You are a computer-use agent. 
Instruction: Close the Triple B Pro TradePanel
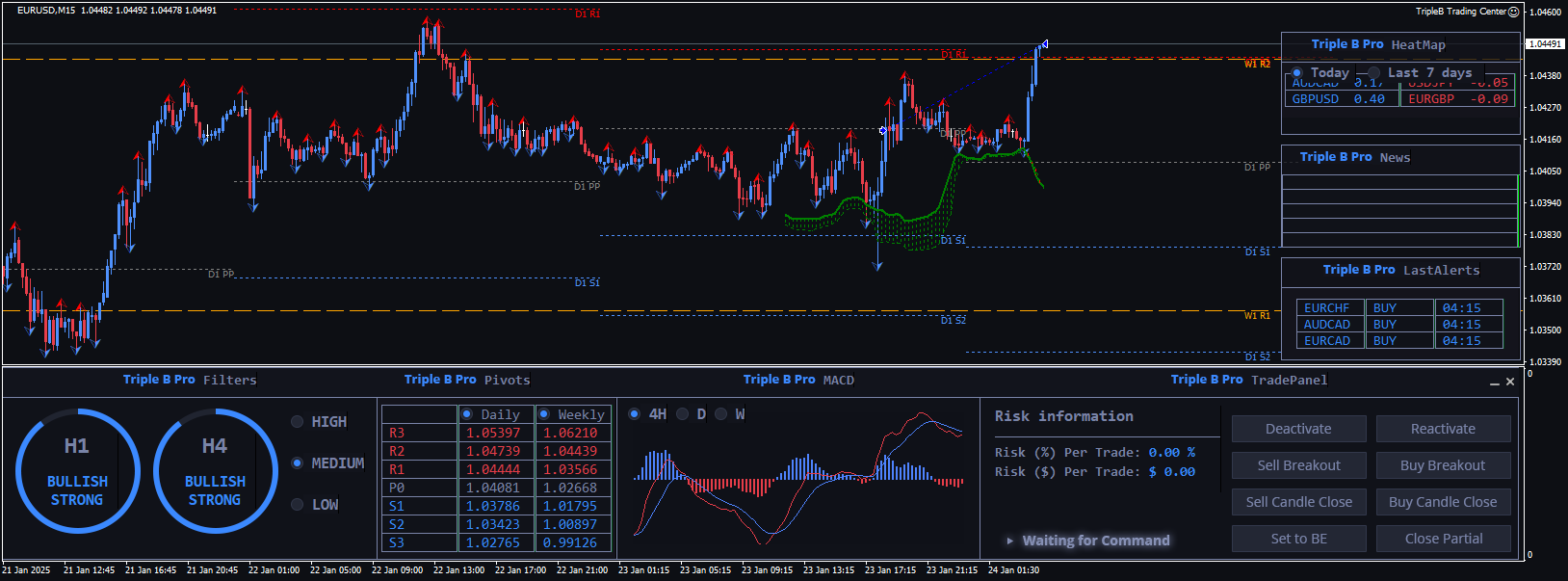click(1510, 382)
